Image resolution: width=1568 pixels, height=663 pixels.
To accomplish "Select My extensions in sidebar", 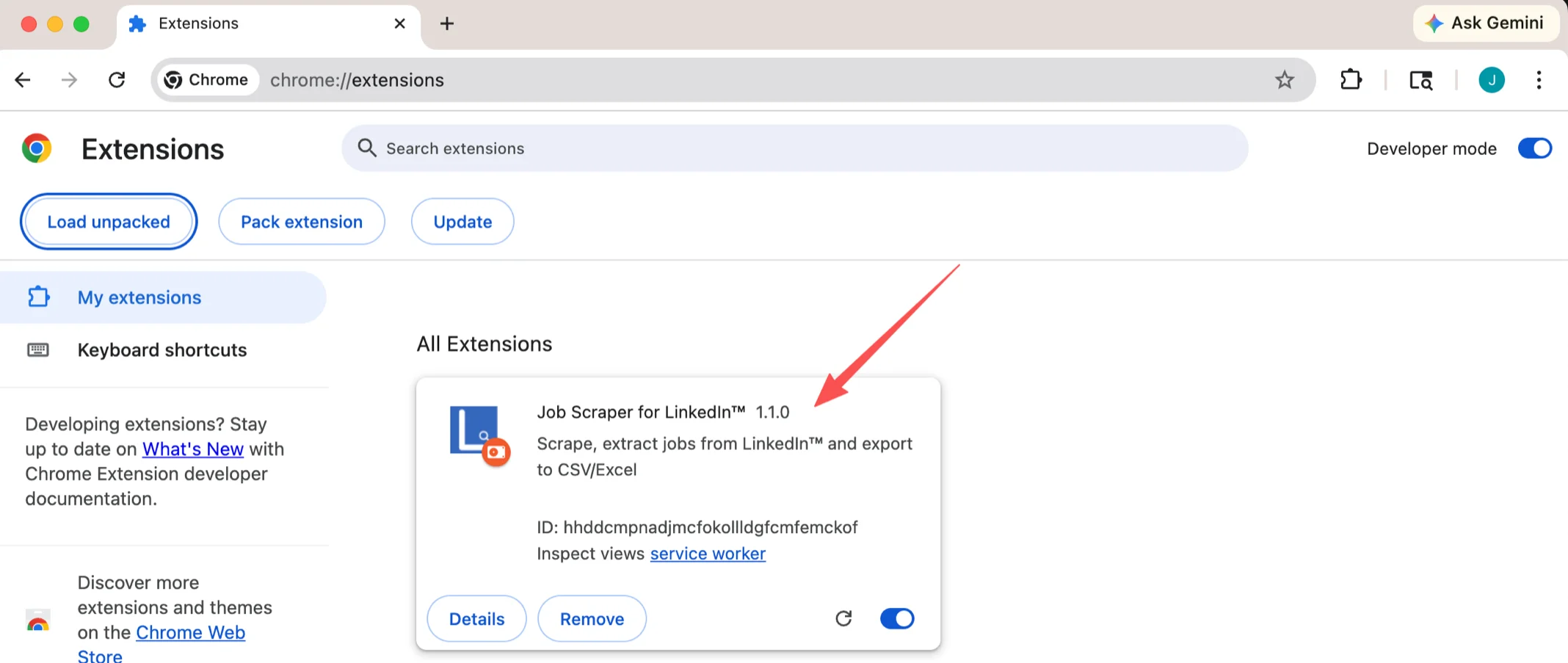I will point(139,297).
